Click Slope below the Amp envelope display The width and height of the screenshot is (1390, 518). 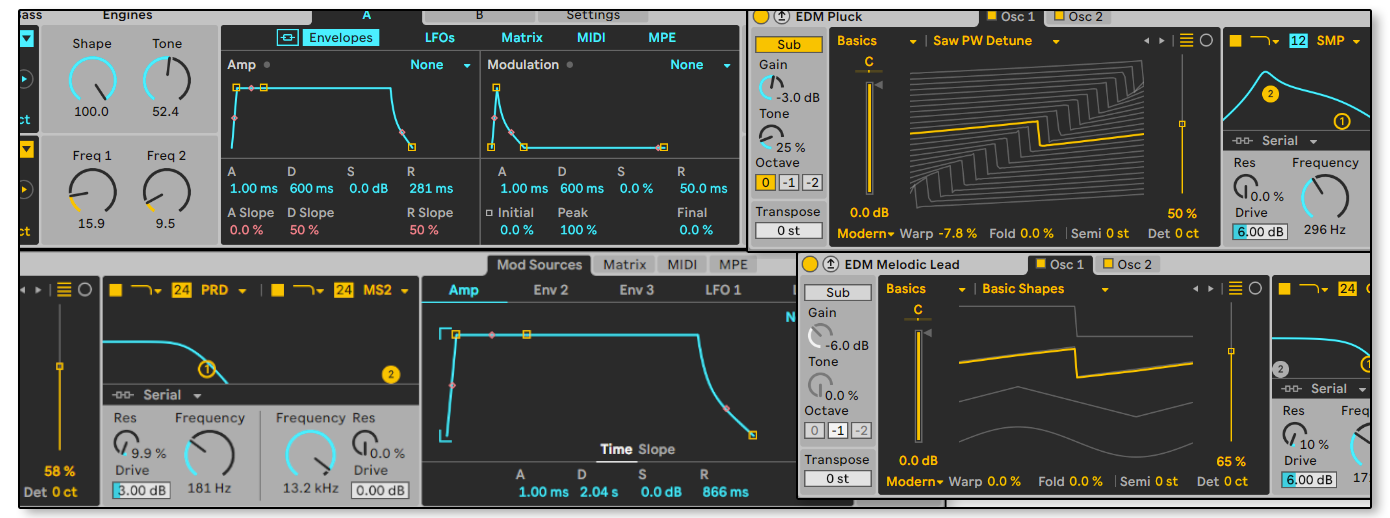coord(656,450)
